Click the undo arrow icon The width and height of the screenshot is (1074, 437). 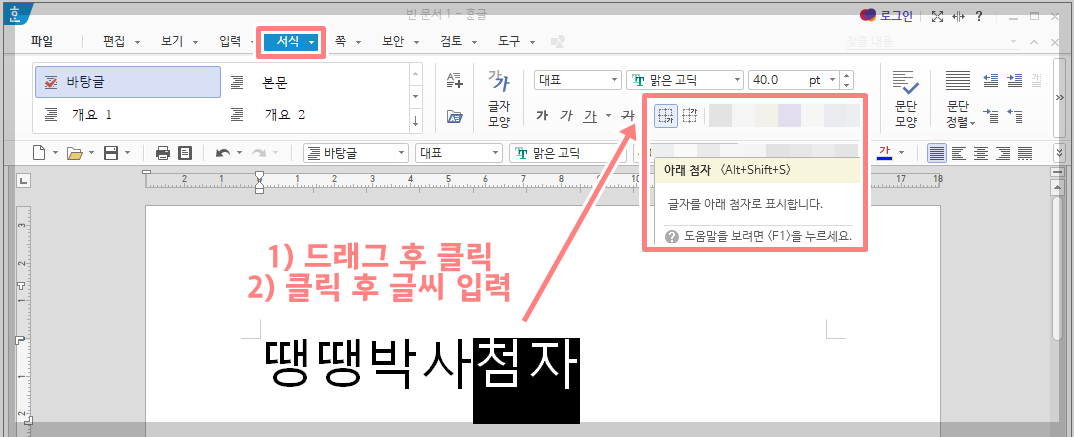pos(223,153)
